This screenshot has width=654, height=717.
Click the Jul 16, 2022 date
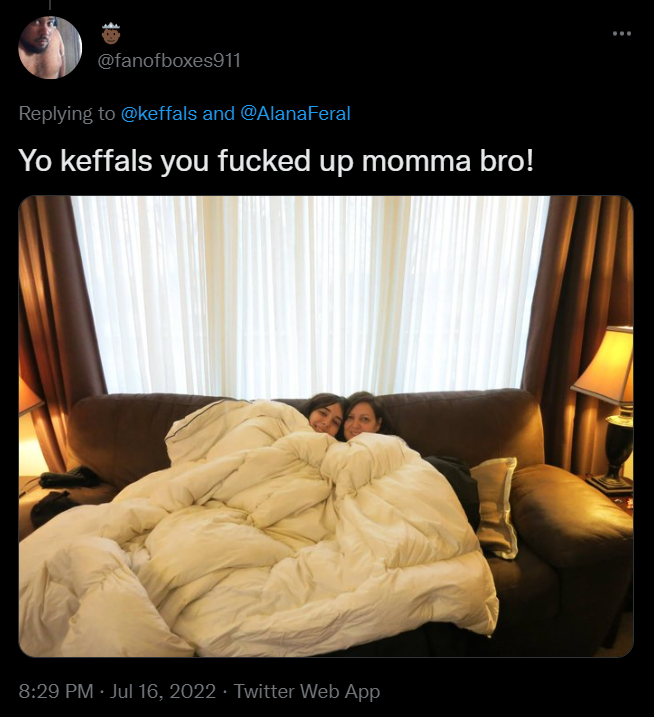[163, 691]
